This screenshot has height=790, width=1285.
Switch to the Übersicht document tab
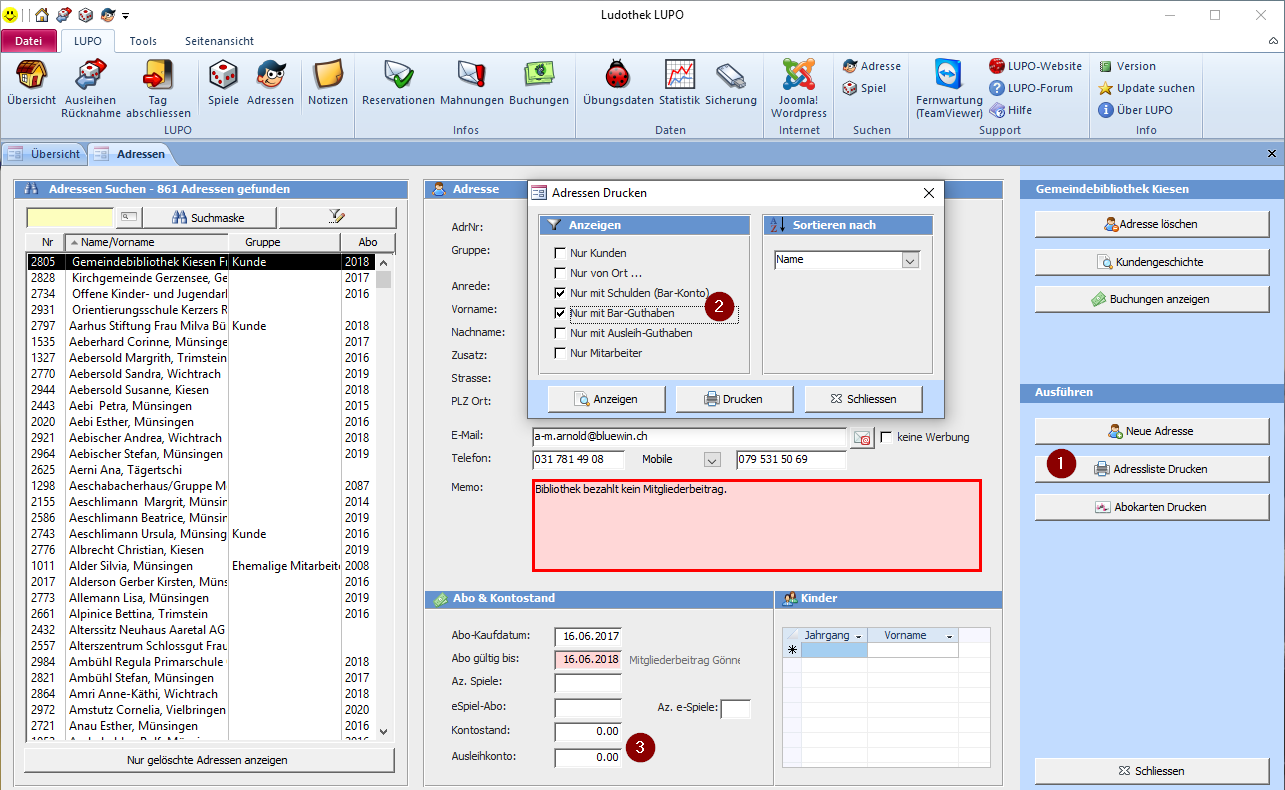[45, 154]
